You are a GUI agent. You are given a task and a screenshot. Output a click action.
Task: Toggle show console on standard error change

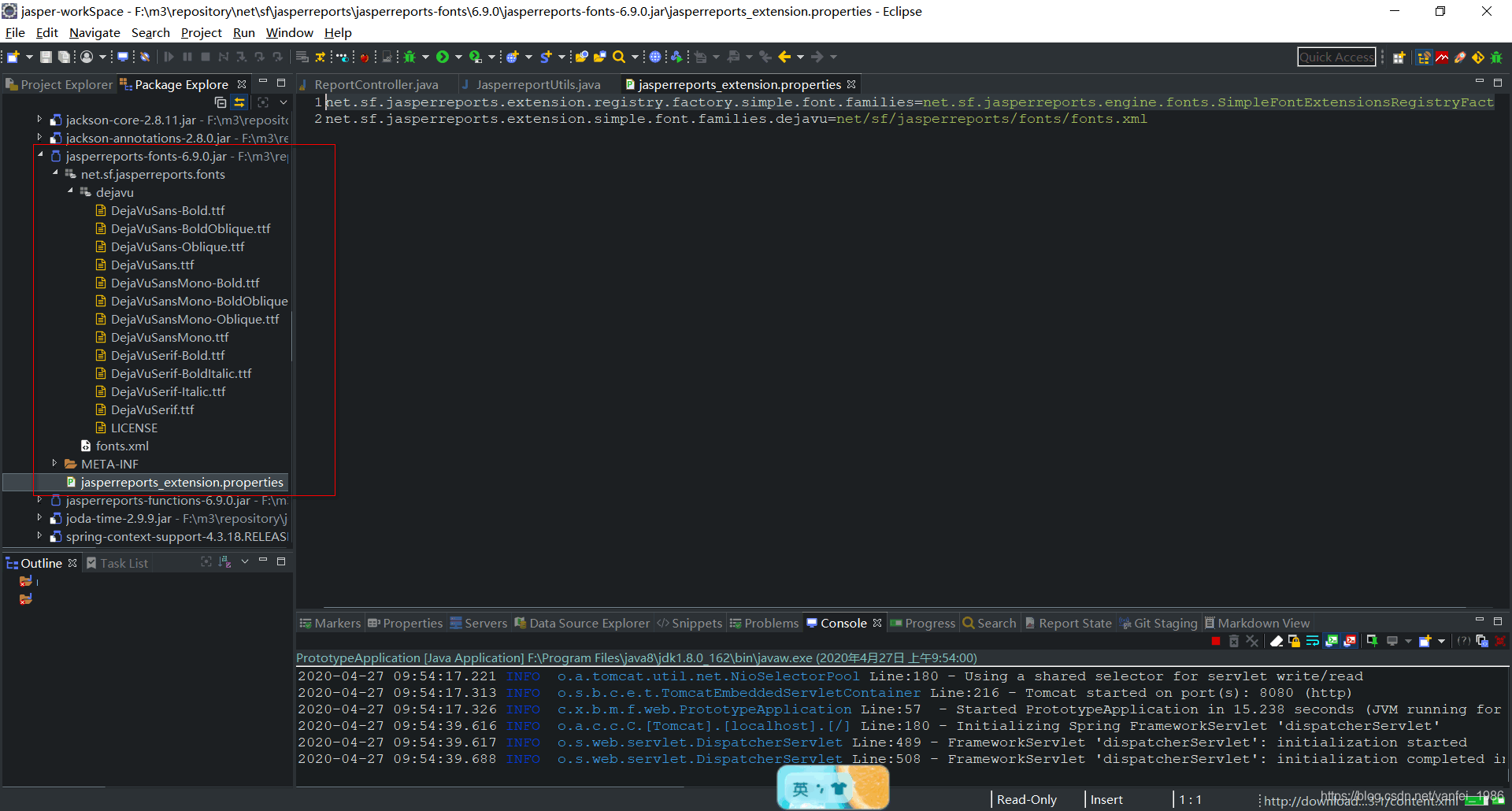pos(1350,641)
